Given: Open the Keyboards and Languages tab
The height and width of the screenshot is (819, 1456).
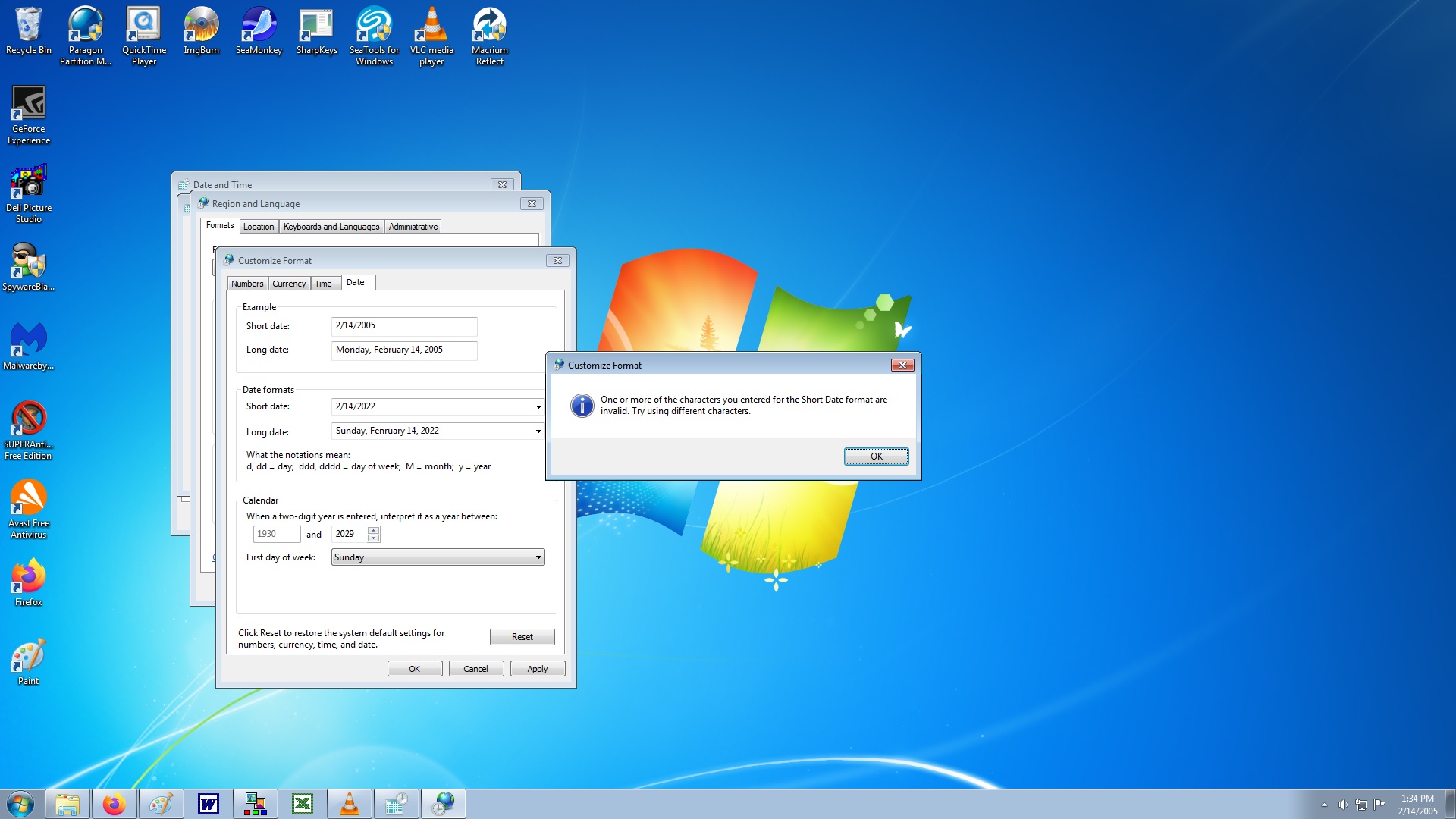Looking at the screenshot, I should pyautogui.click(x=331, y=227).
